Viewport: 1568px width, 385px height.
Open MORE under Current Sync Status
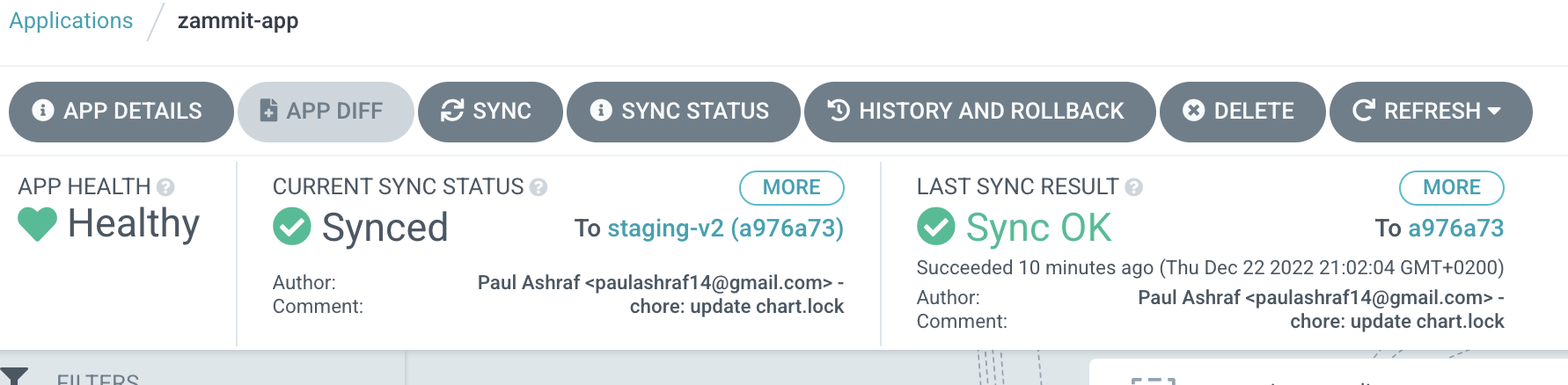point(791,187)
